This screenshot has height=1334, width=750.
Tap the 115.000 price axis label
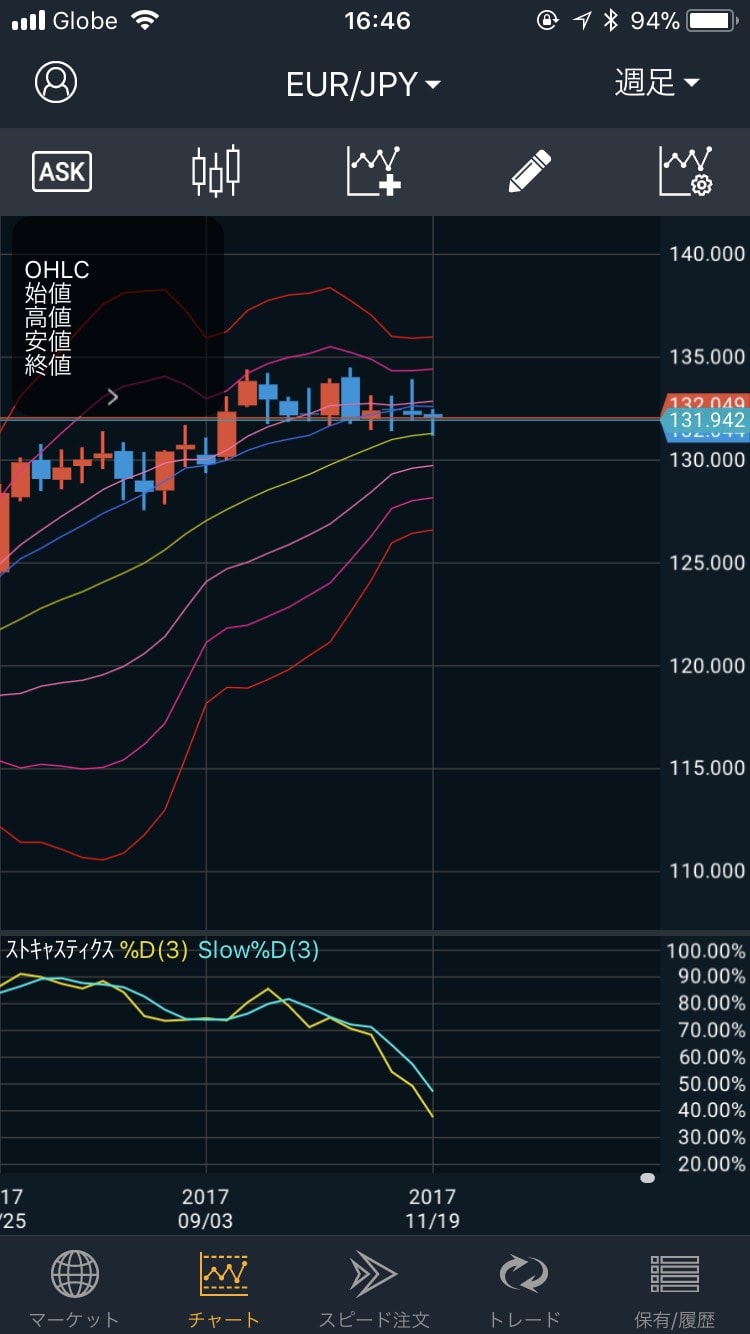pyautogui.click(x=707, y=768)
